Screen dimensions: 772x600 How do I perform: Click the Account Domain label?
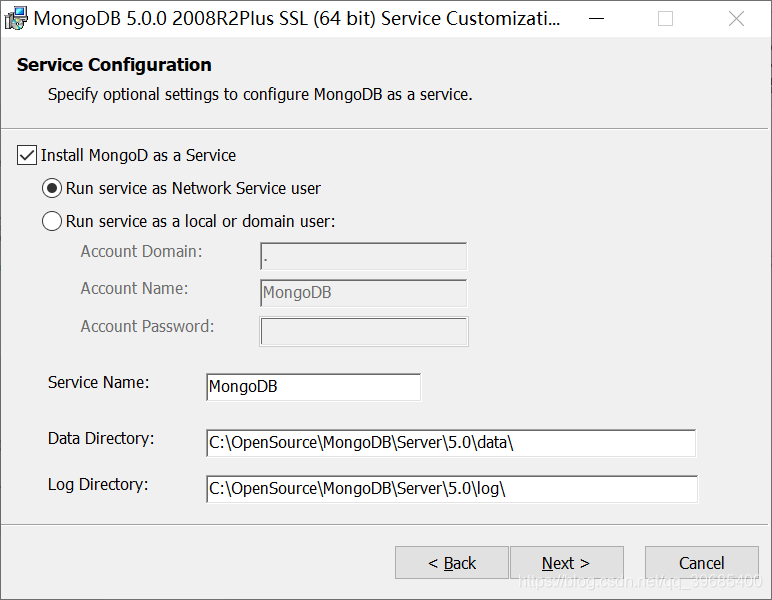click(x=142, y=252)
